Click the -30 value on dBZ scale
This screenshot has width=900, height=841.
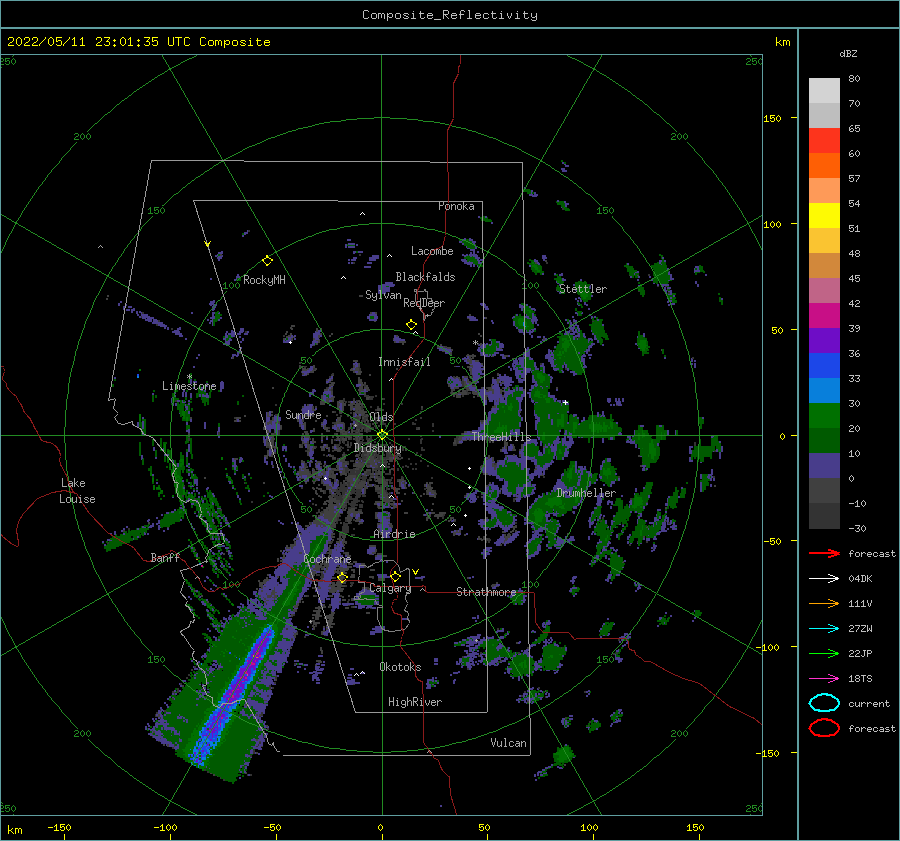coord(857,528)
